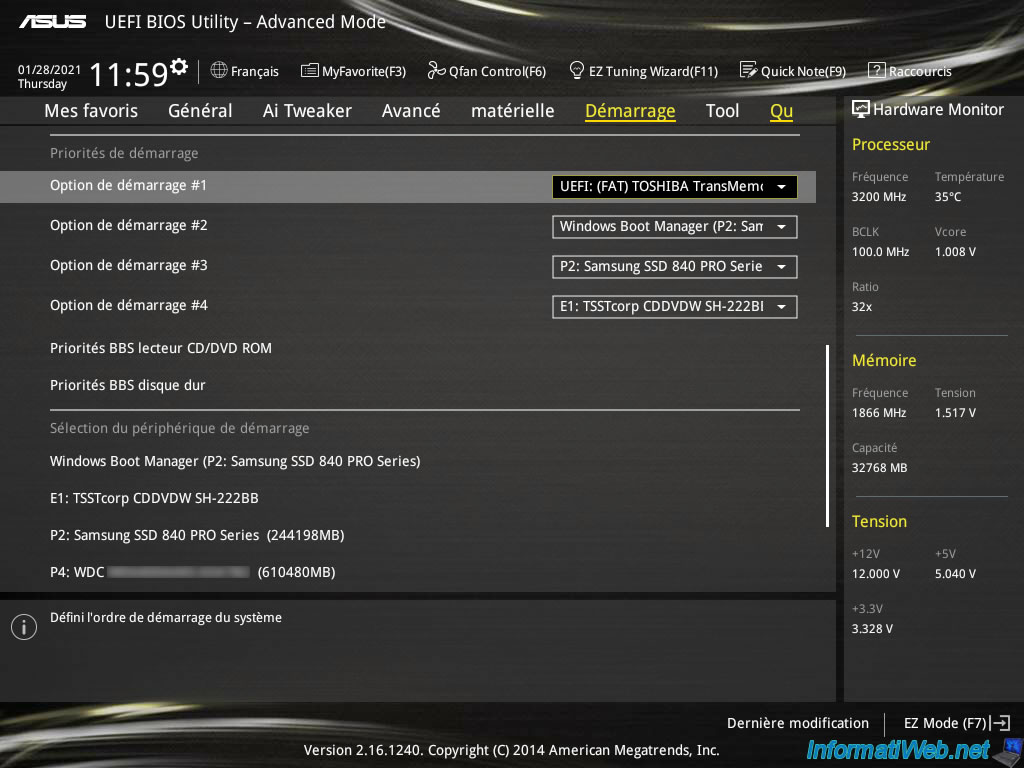This screenshot has width=1024, height=768.
Task: Click the 32x ratio value
Action: (x=861, y=307)
